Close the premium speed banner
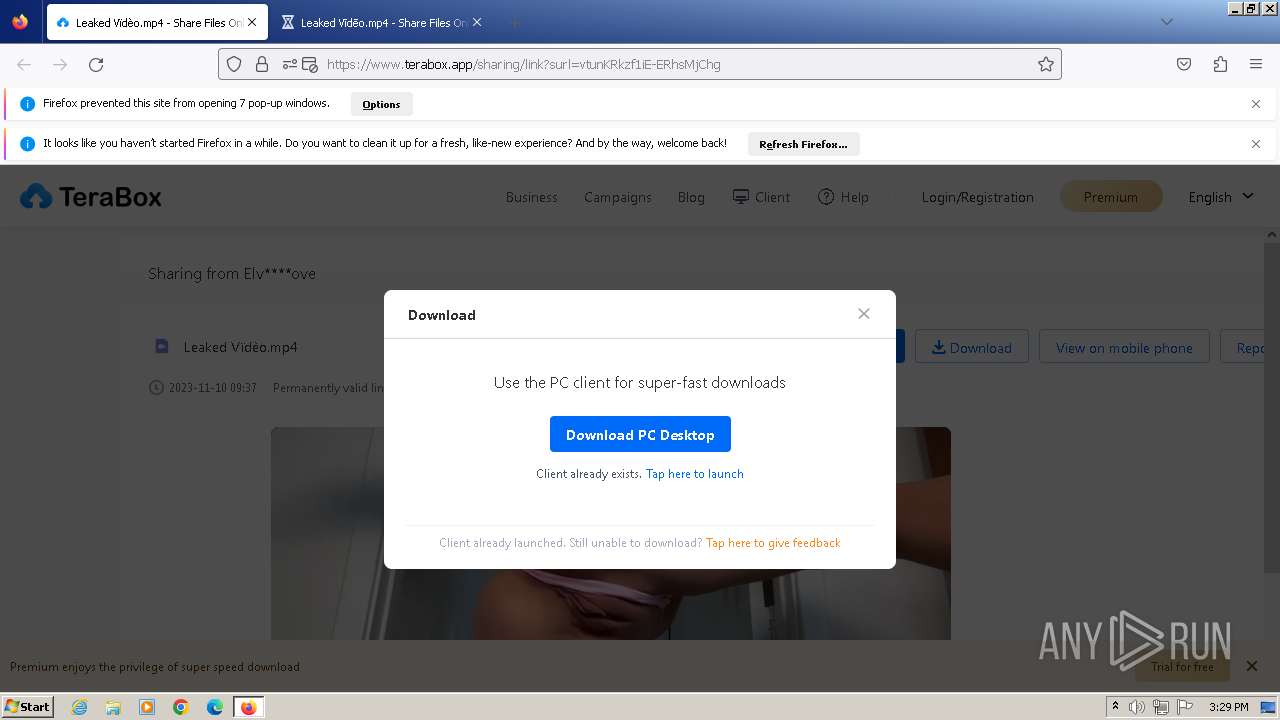The width and height of the screenshot is (1280, 720). [x=1251, y=666]
